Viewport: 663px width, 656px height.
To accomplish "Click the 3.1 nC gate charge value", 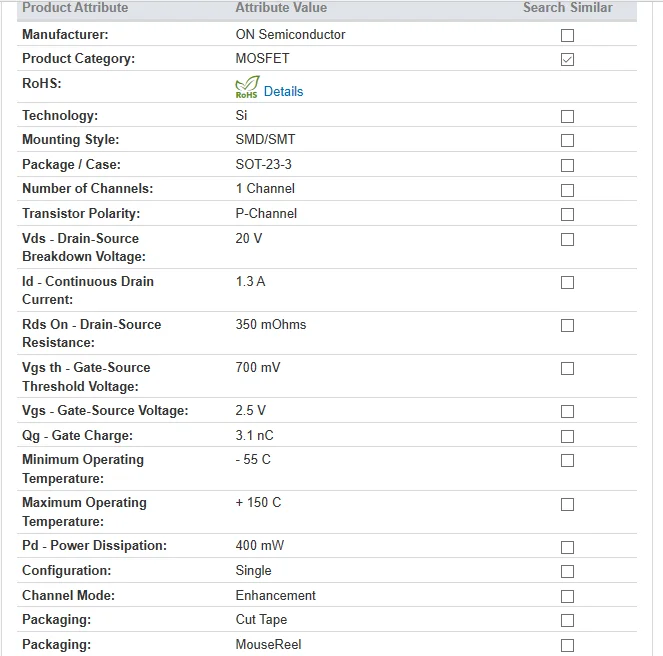I will click(x=255, y=435).
